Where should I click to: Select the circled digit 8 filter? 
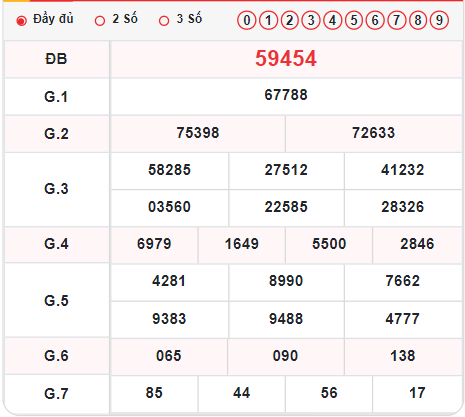tap(418, 20)
